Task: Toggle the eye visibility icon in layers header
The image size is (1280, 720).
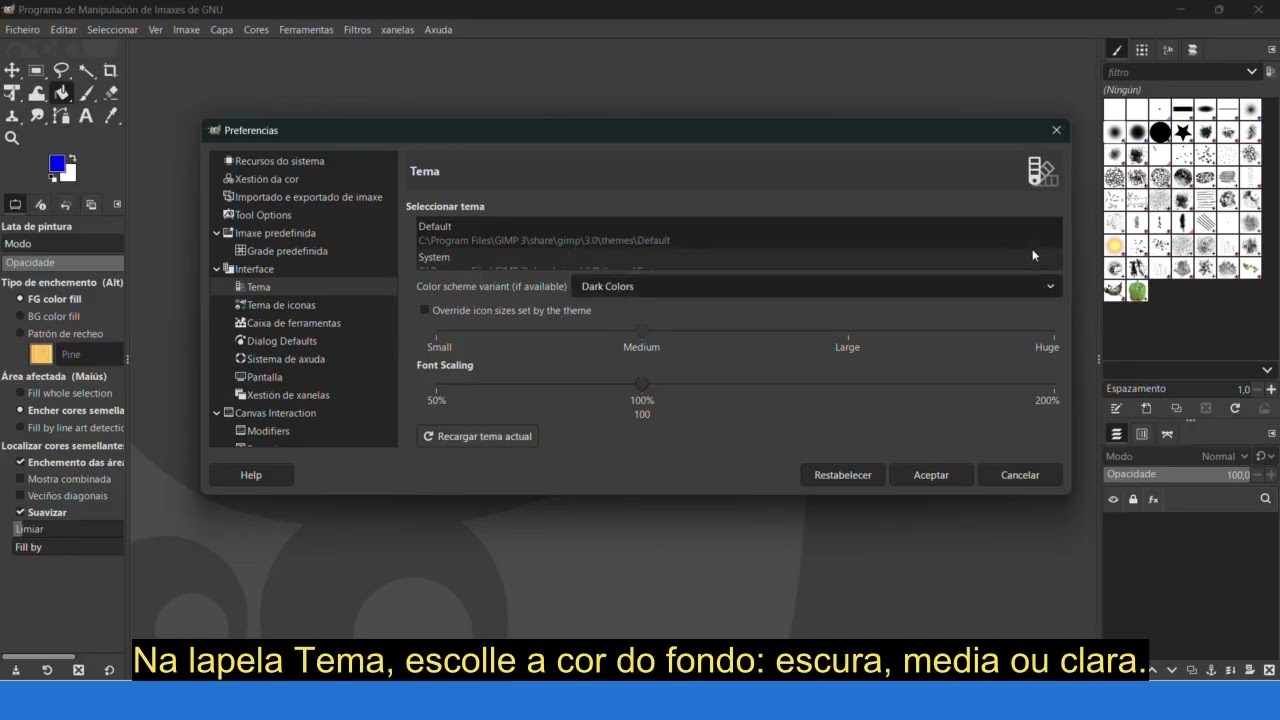Action: tap(1113, 499)
